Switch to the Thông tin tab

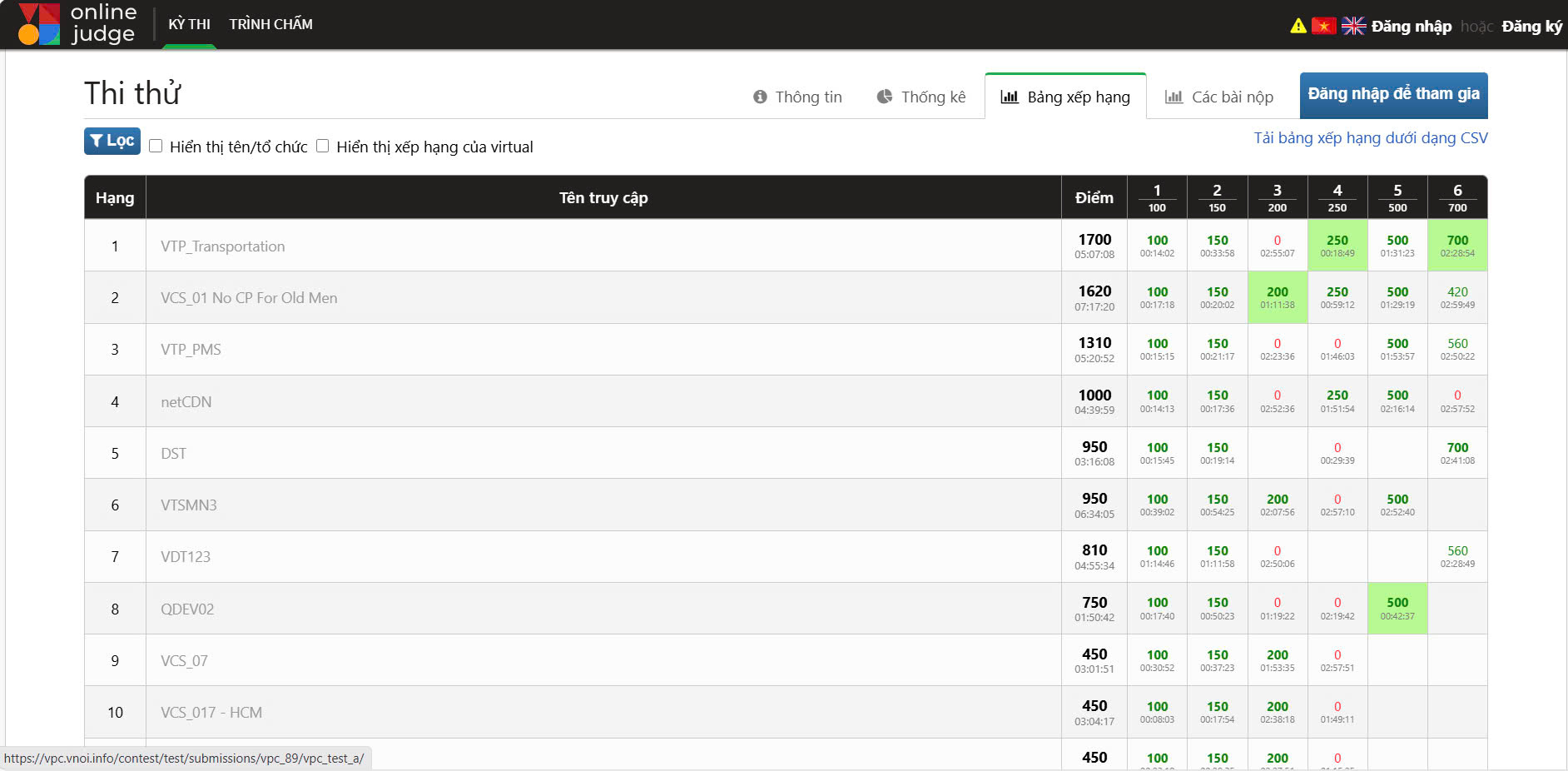[x=797, y=97]
